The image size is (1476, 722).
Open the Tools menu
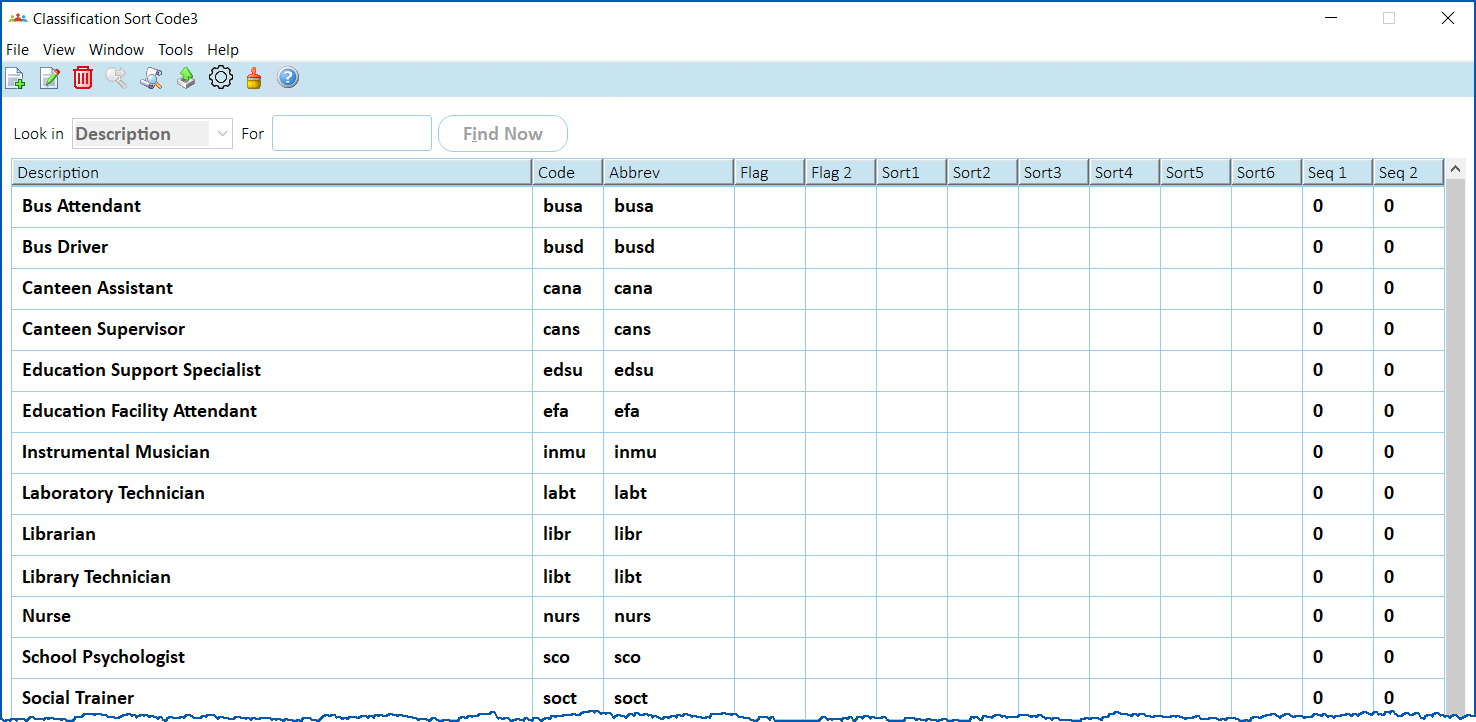click(175, 49)
